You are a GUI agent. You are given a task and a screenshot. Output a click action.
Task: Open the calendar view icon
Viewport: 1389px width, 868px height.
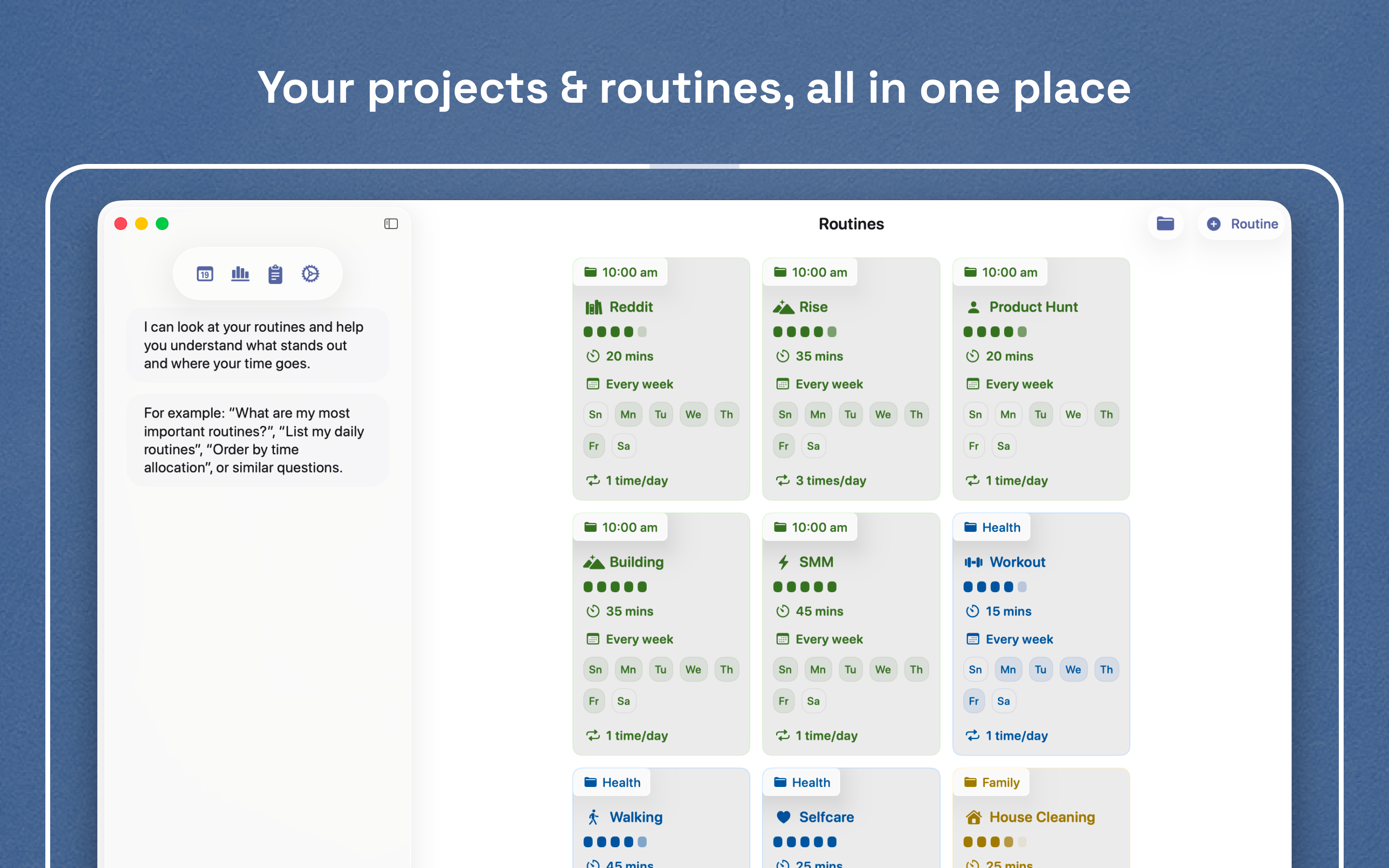[205, 274]
